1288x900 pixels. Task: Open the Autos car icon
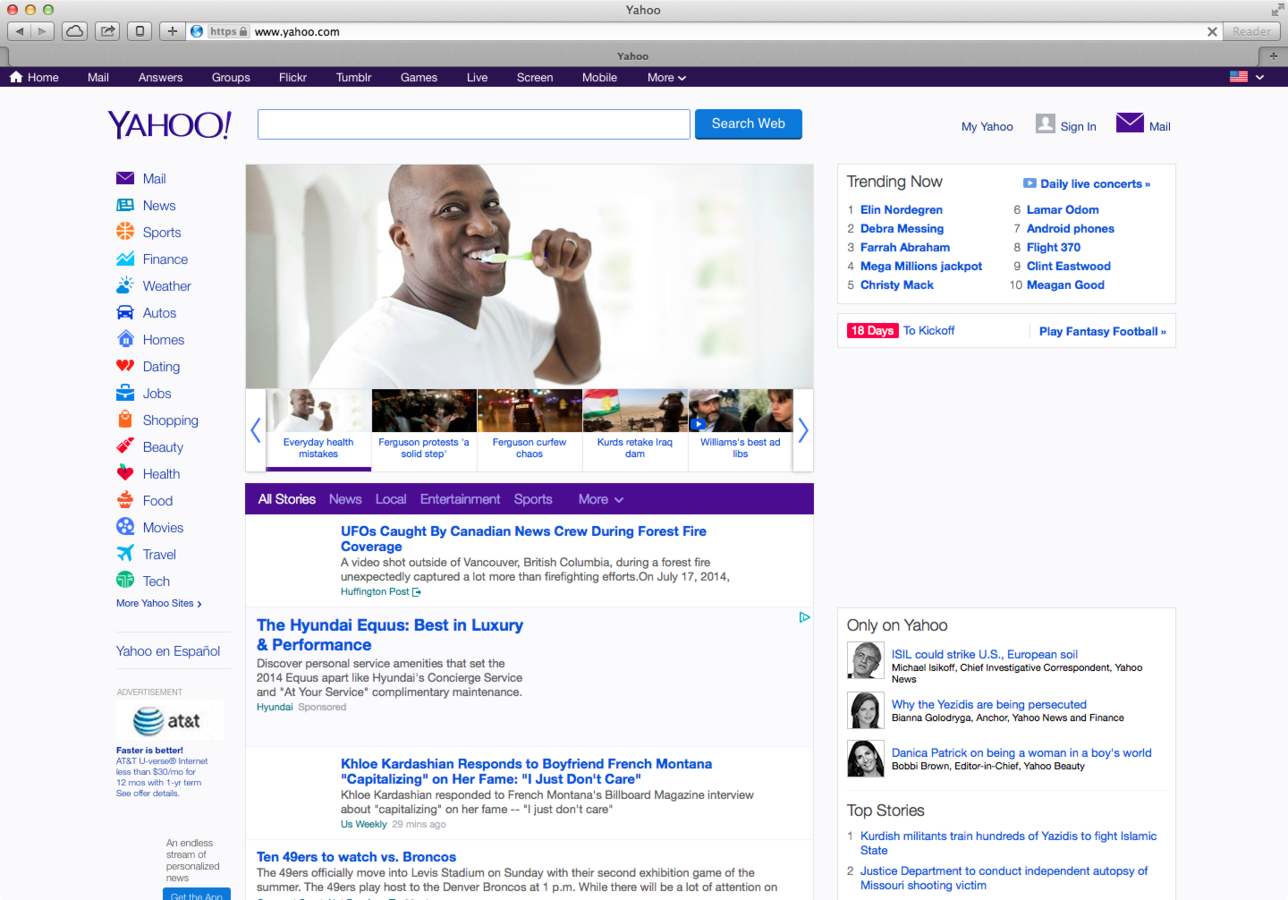[125, 313]
